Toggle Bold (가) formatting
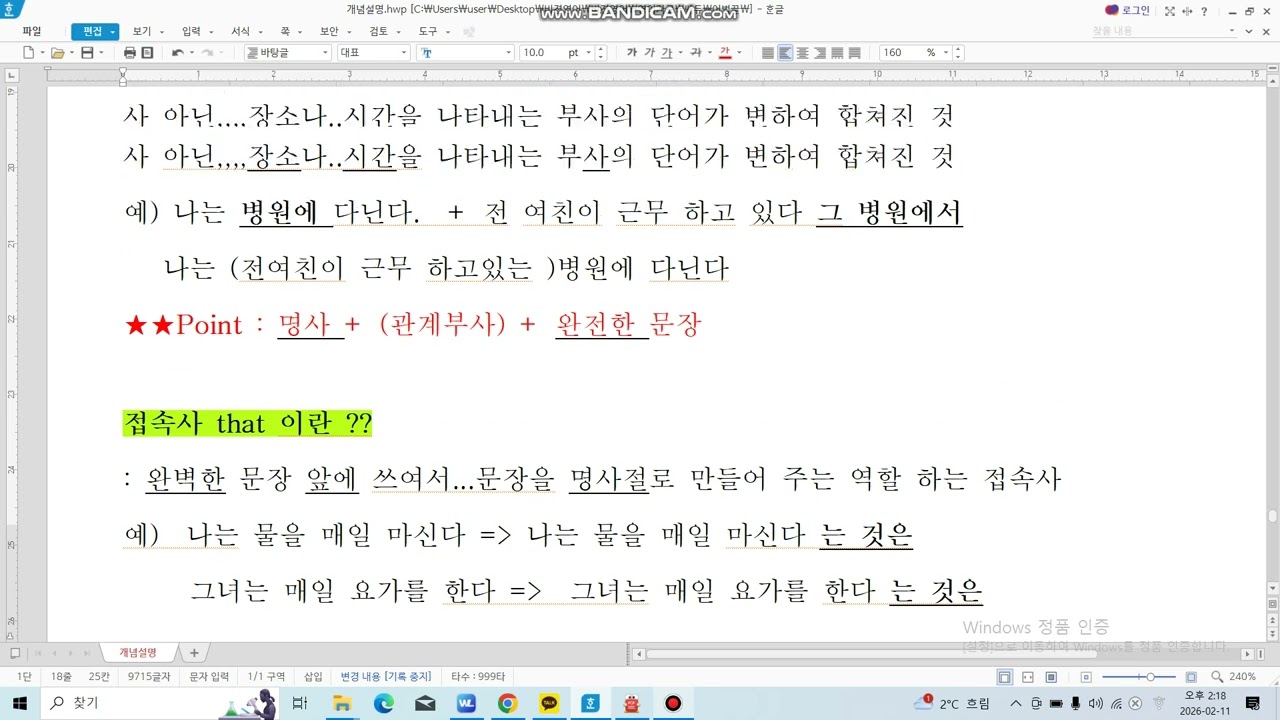This screenshot has height=720, width=1280. (x=632, y=53)
